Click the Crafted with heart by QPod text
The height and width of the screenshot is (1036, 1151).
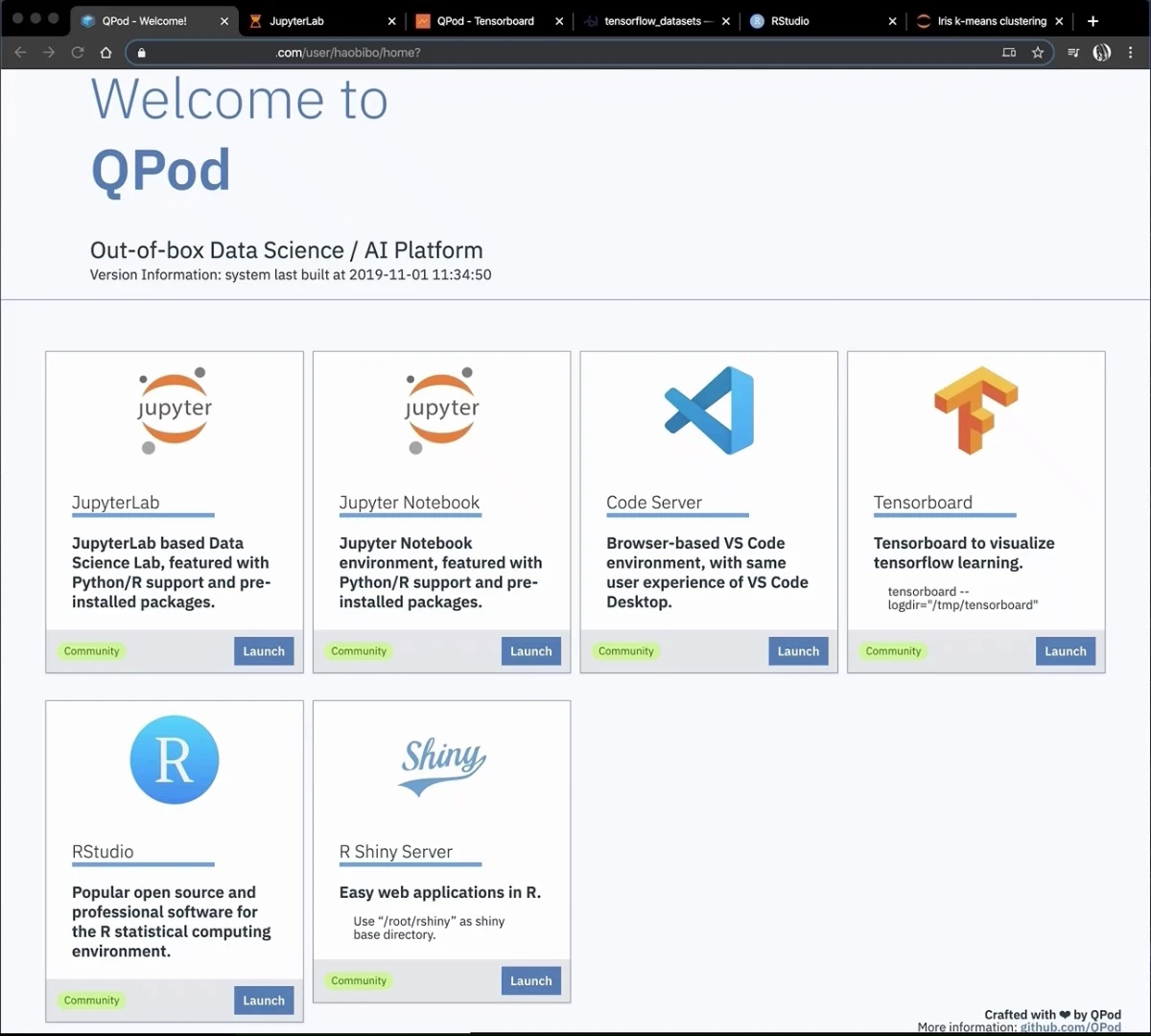tap(1052, 1014)
